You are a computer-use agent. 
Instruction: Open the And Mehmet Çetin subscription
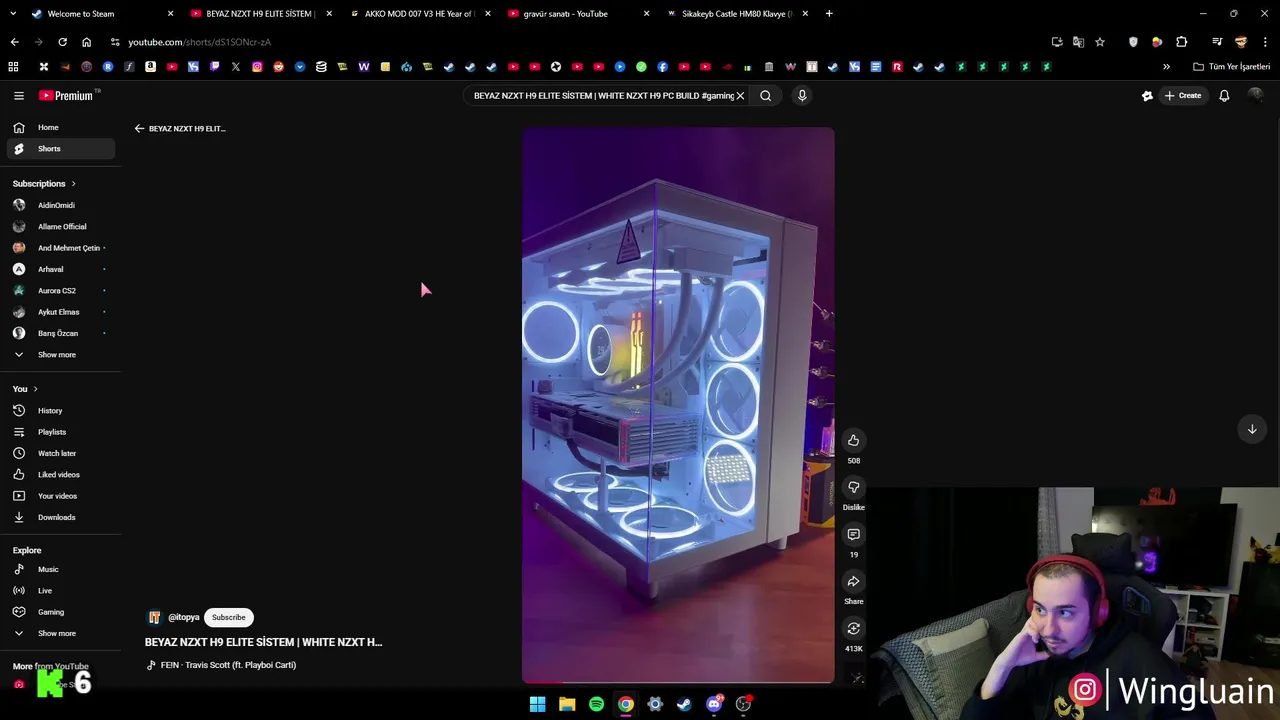(61, 248)
